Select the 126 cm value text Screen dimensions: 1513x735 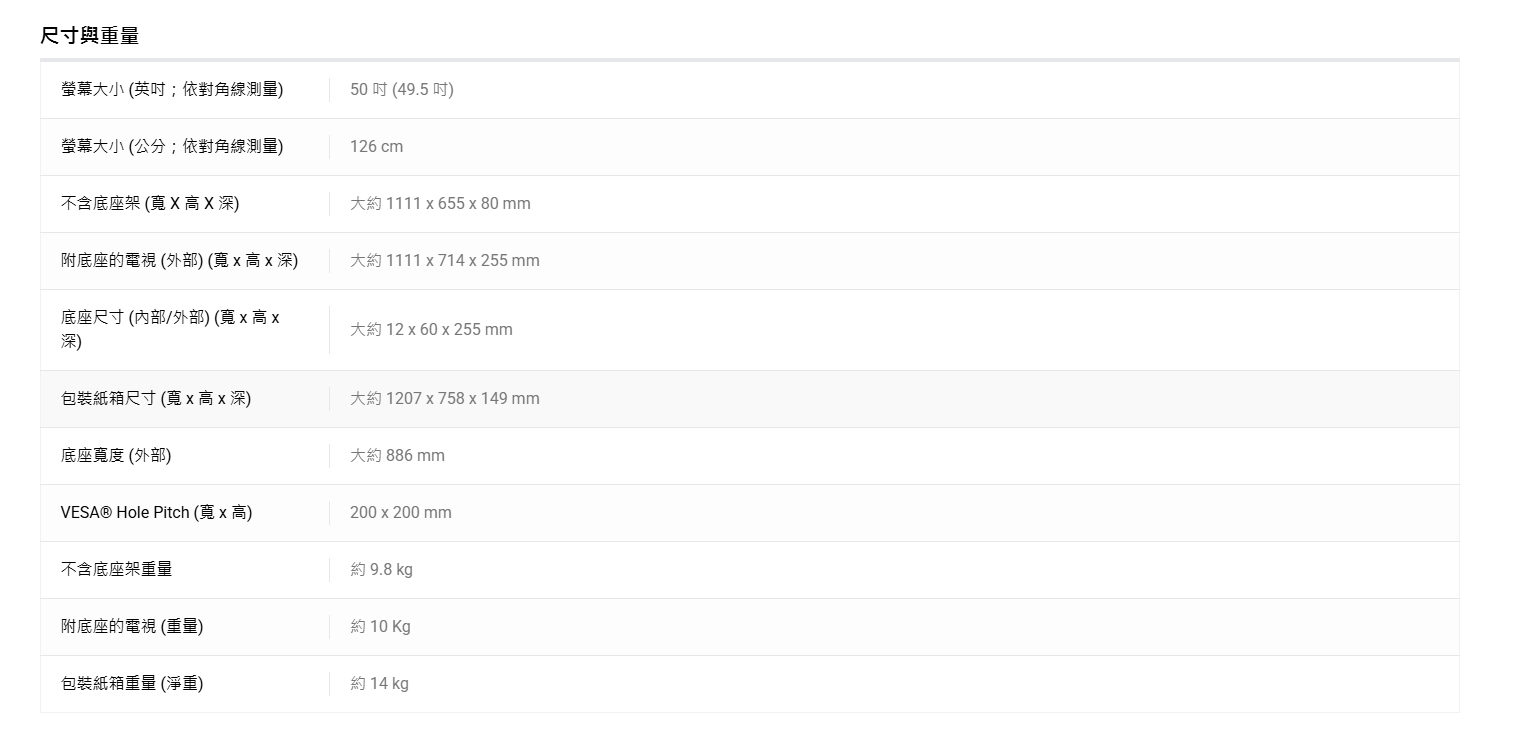click(376, 146)
